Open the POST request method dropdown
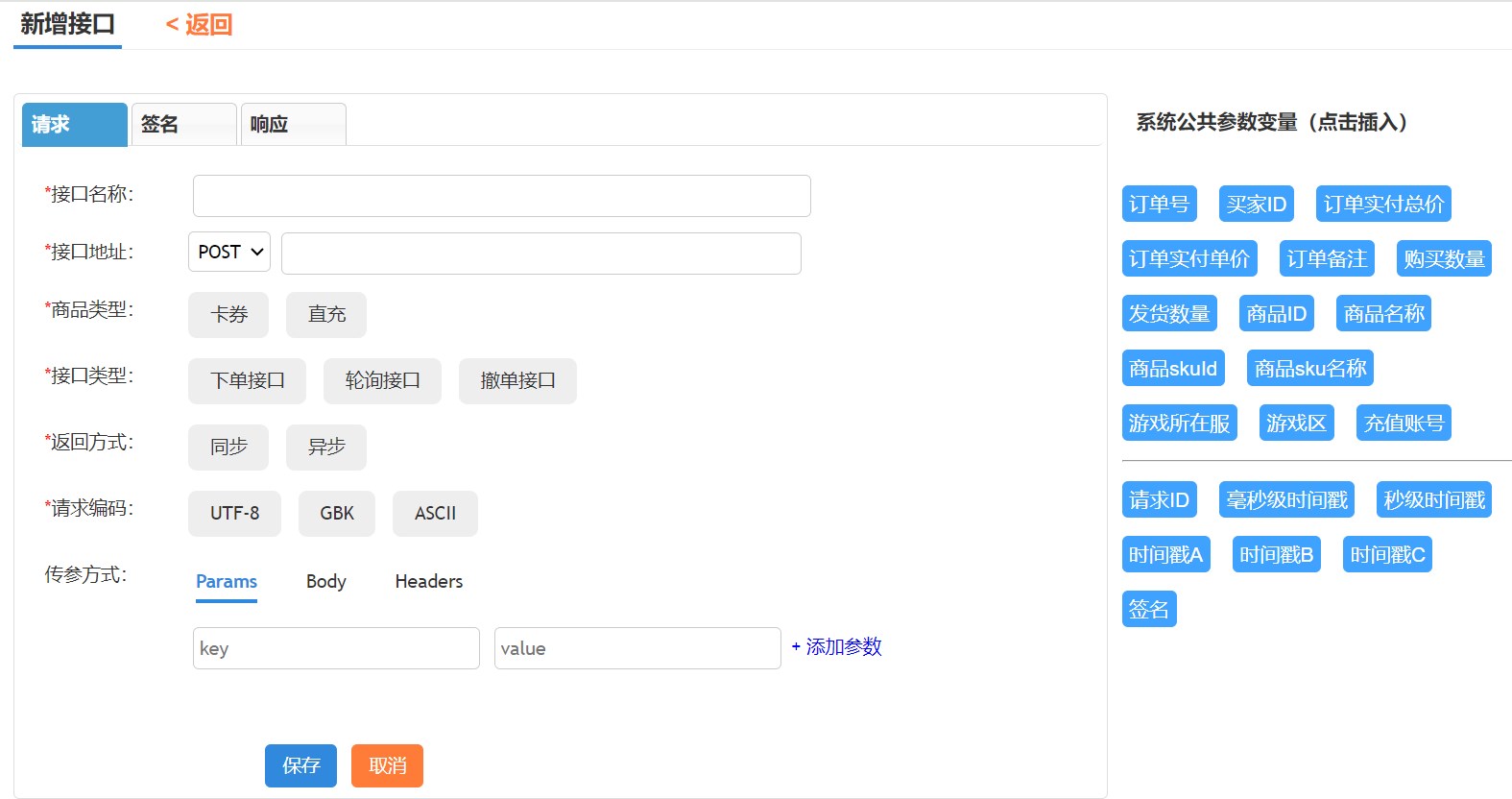The height and width of the screenshot is (799, 1512). tap(229, 252)
